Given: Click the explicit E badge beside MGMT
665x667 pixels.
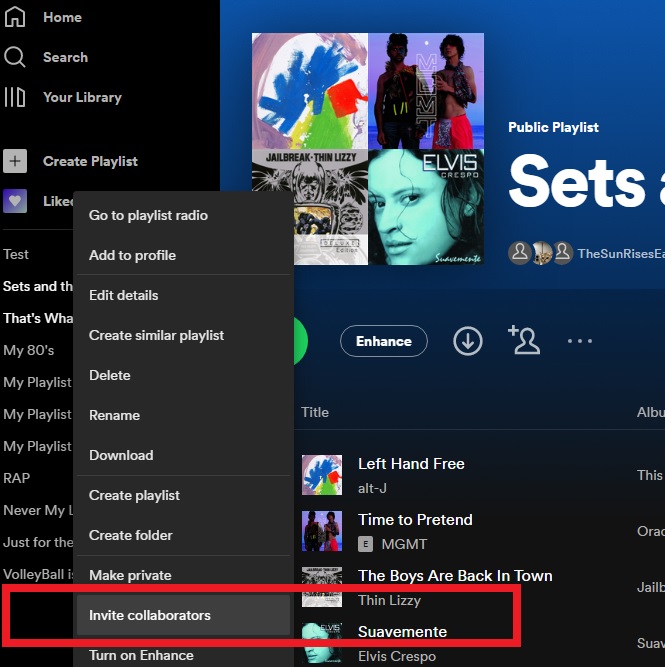Looking at the screenshot, I should tap(365, 544).
